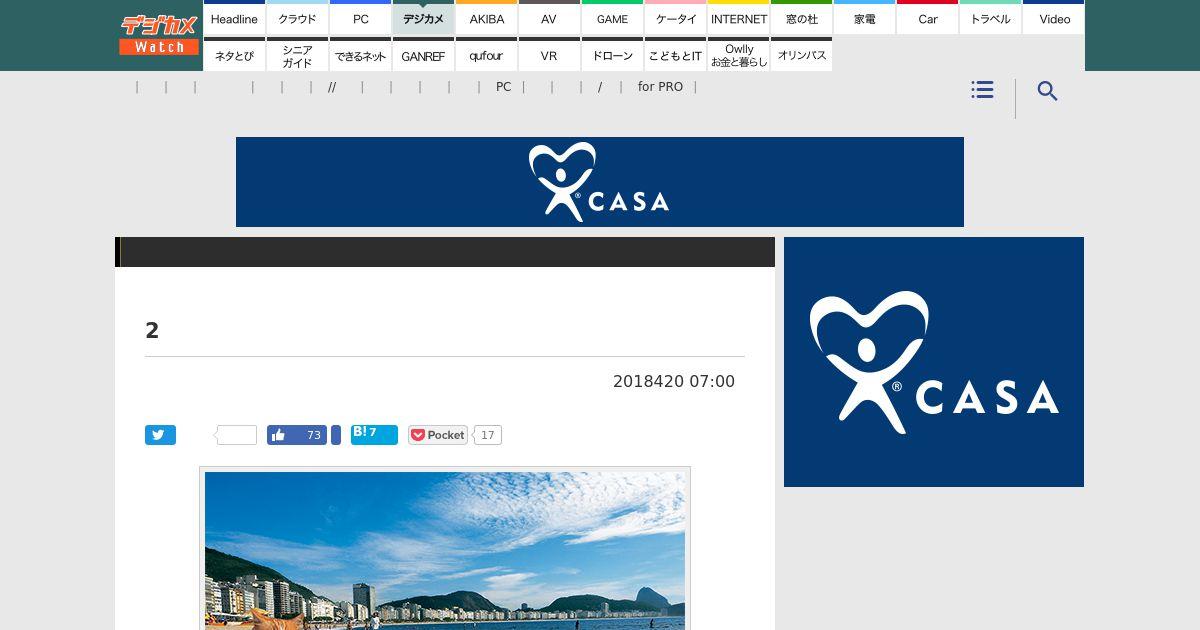Go to the GAME site tab
The width and height of the screenshot is (1200, 630).
612,18
